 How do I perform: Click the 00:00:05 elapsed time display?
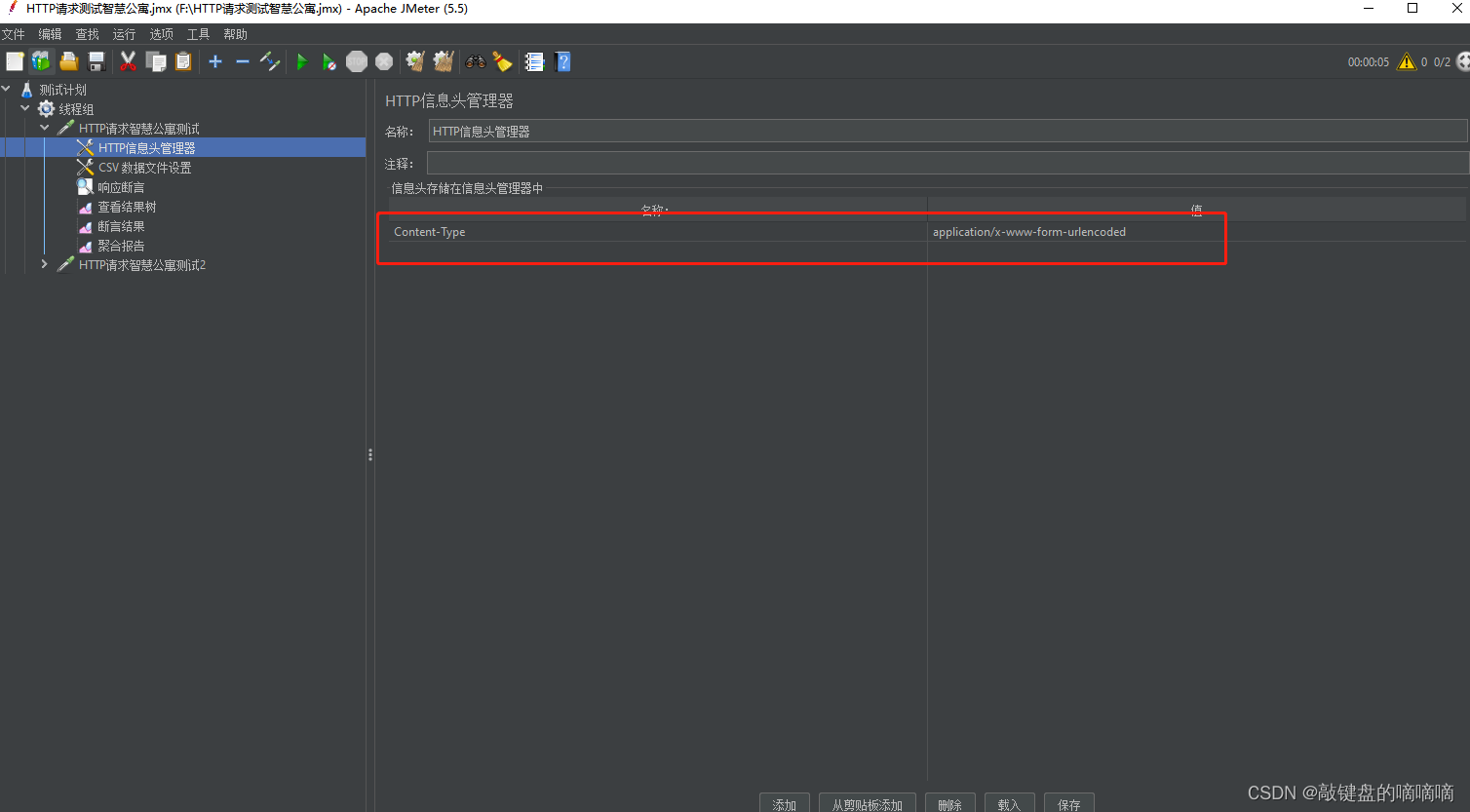[1369, 61]
